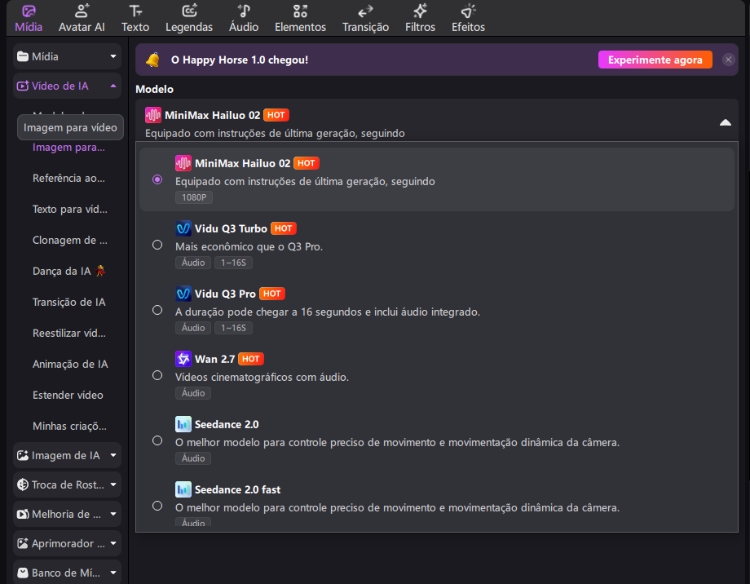Viewport: 750px width, 584px height.
Task: Click the Áudio tag under Wan 2.7
Action: tap(193, 393)
